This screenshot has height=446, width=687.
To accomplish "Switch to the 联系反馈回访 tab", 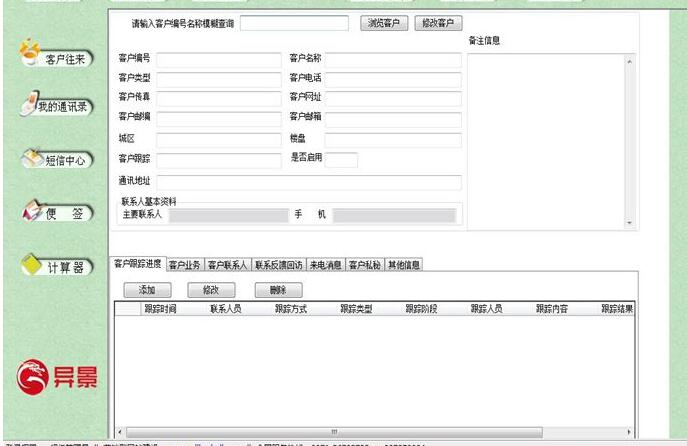I will (279, 265).
